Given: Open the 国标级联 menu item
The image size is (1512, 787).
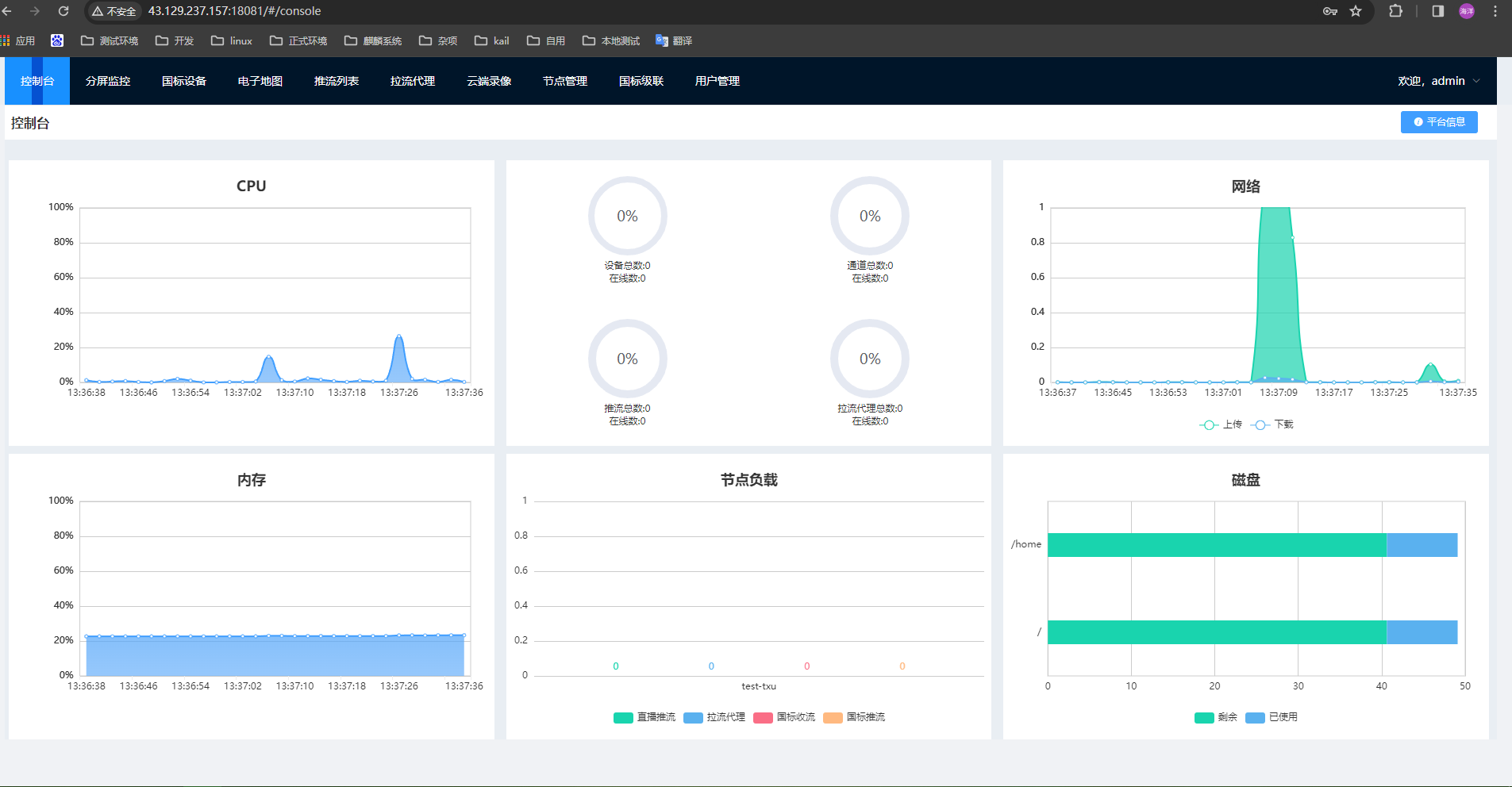Looking at the screenshot, I should (641, 81).
